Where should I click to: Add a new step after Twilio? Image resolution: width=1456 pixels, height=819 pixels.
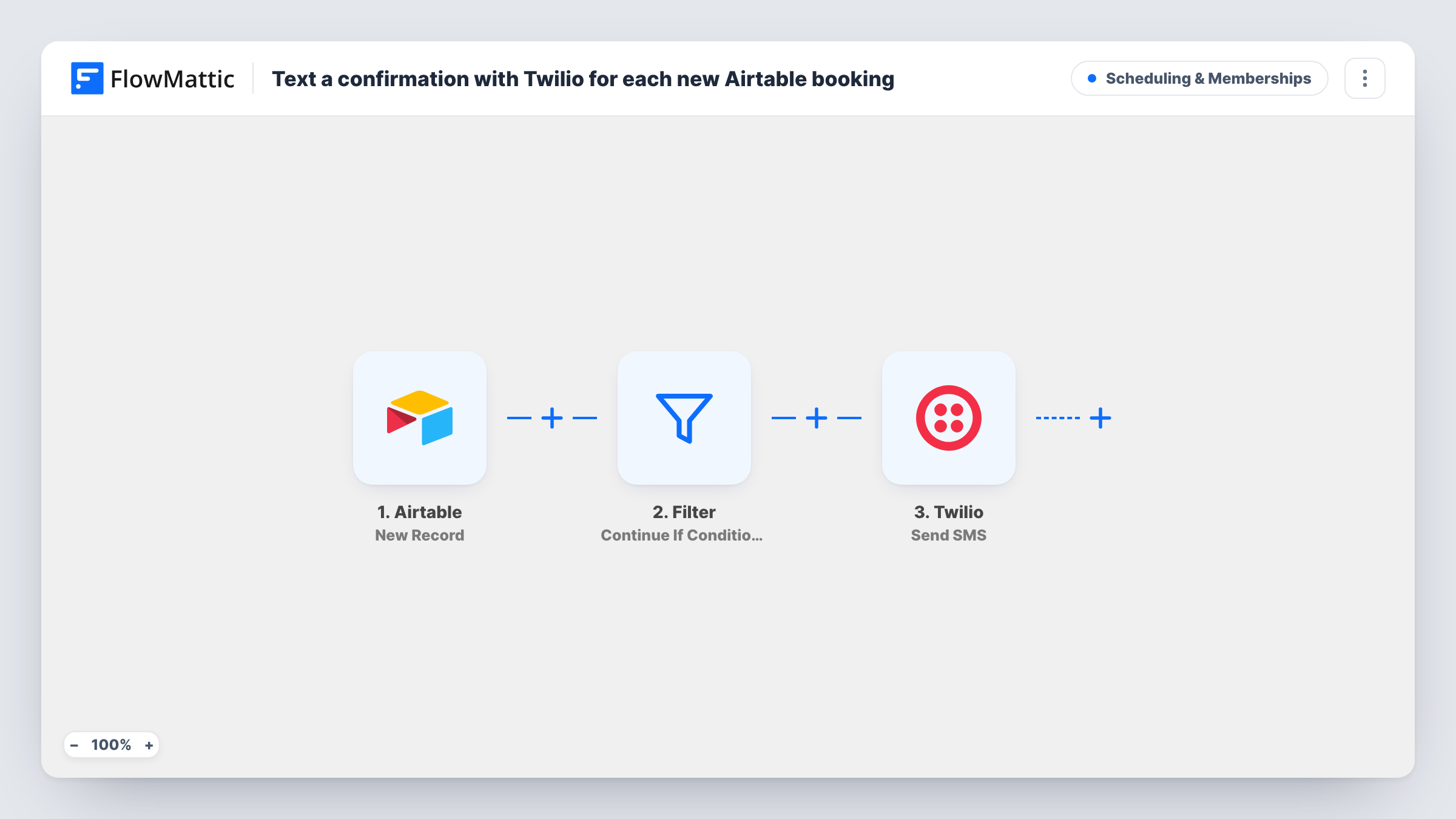[x=1100, y=418]
